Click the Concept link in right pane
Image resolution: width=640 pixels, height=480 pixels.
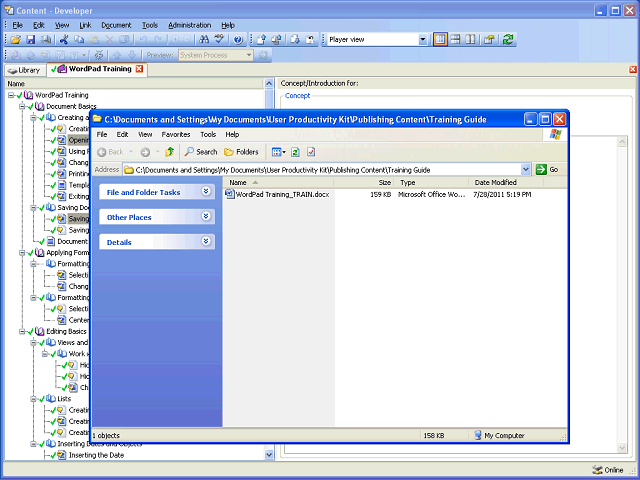point(298,96)
